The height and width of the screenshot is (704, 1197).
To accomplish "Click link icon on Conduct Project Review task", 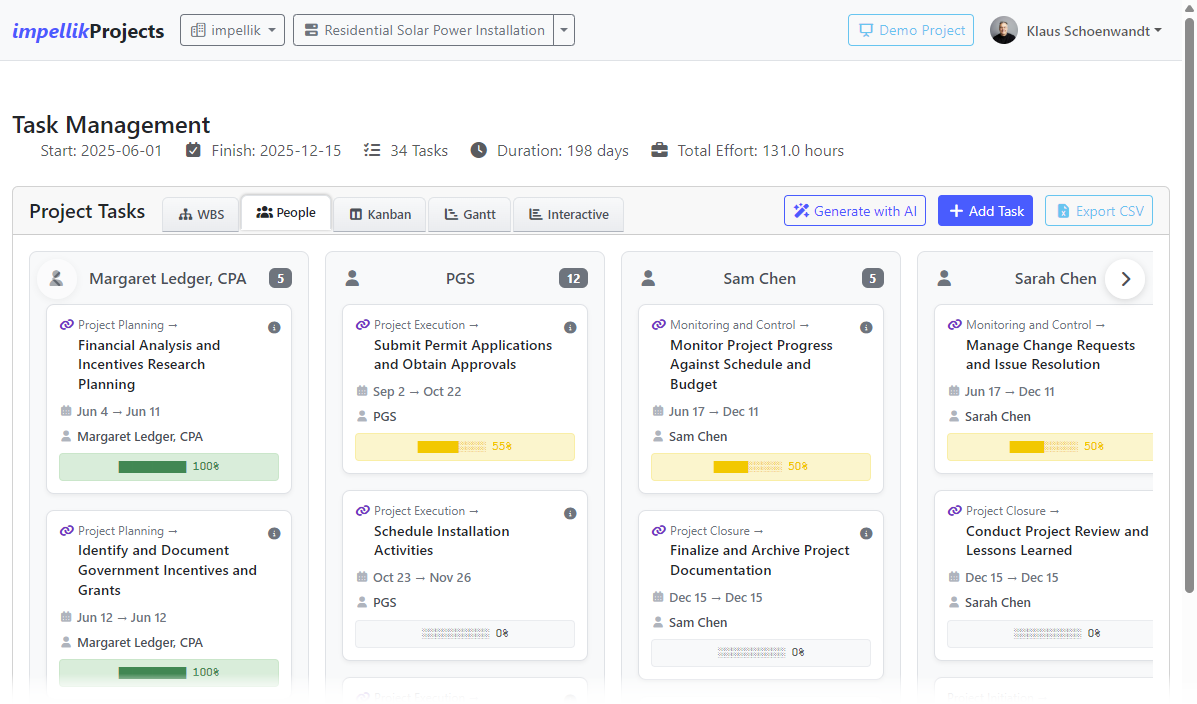I will [955, 511].
